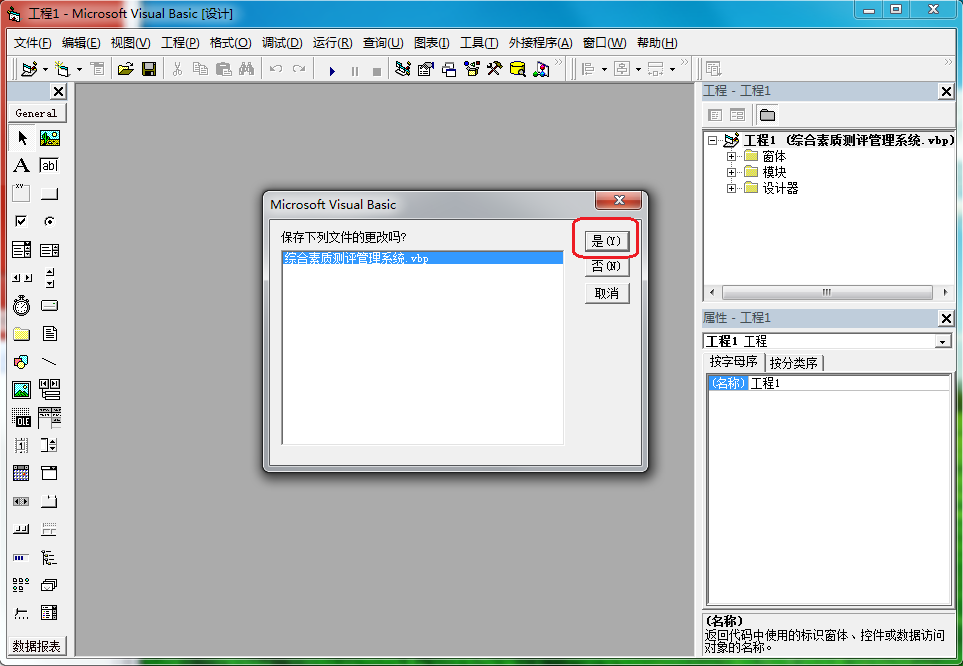
Task: Open the 文件(F) menu
Action: (x=33, y=42)
